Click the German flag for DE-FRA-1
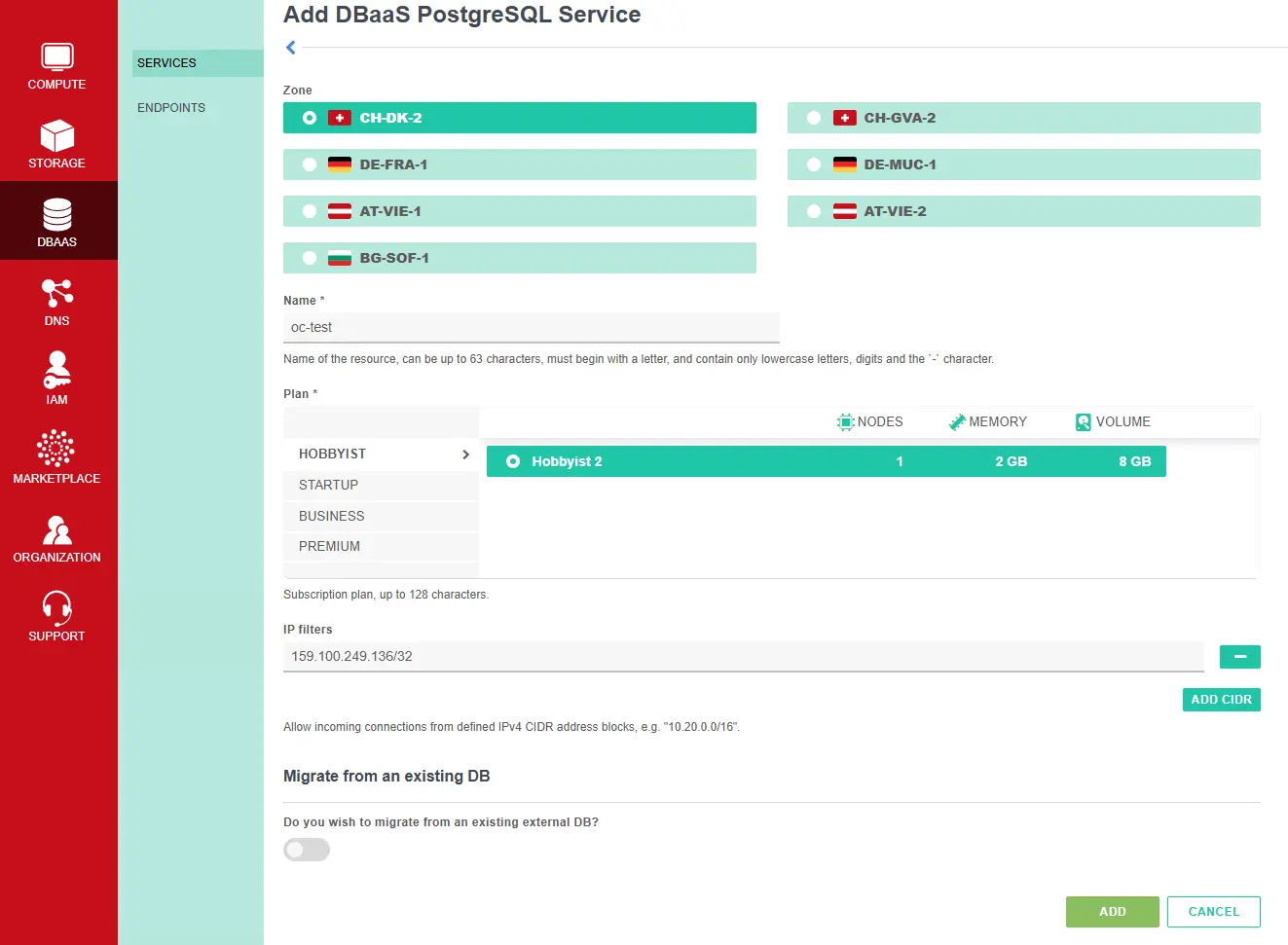 pos(340,164)
